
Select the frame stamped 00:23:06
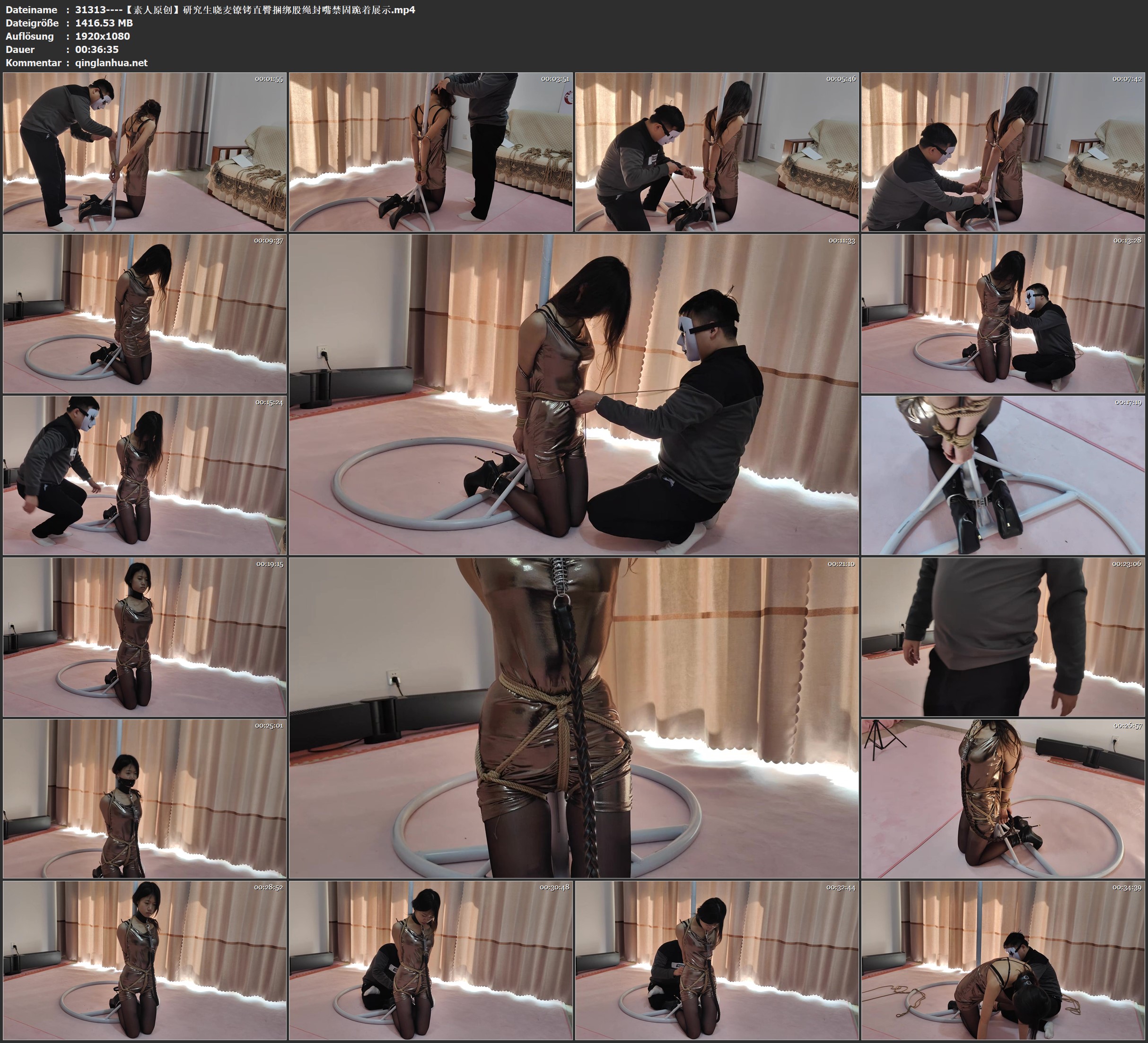click(x=1003, y=637)
